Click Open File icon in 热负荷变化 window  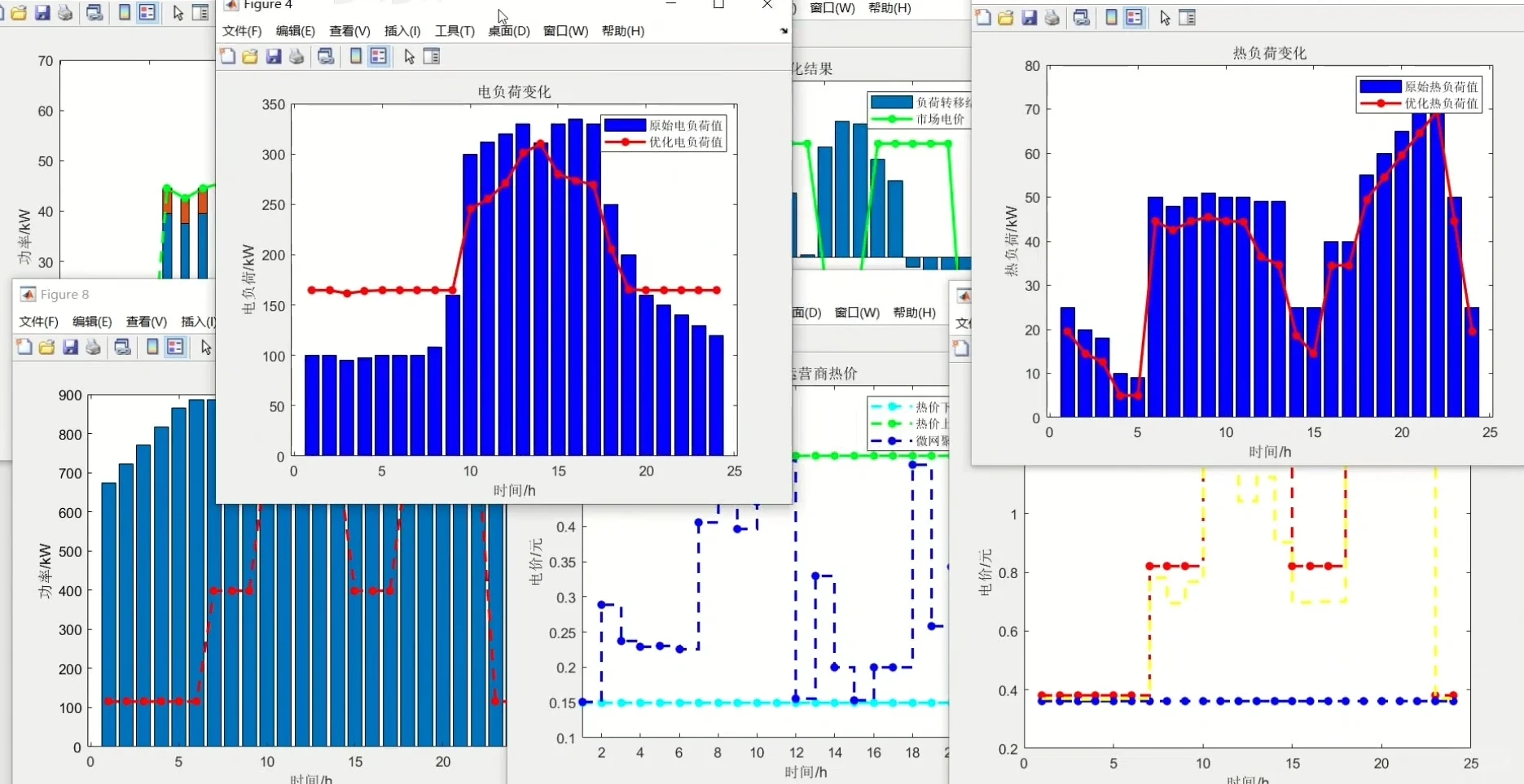click(1006, 18)
